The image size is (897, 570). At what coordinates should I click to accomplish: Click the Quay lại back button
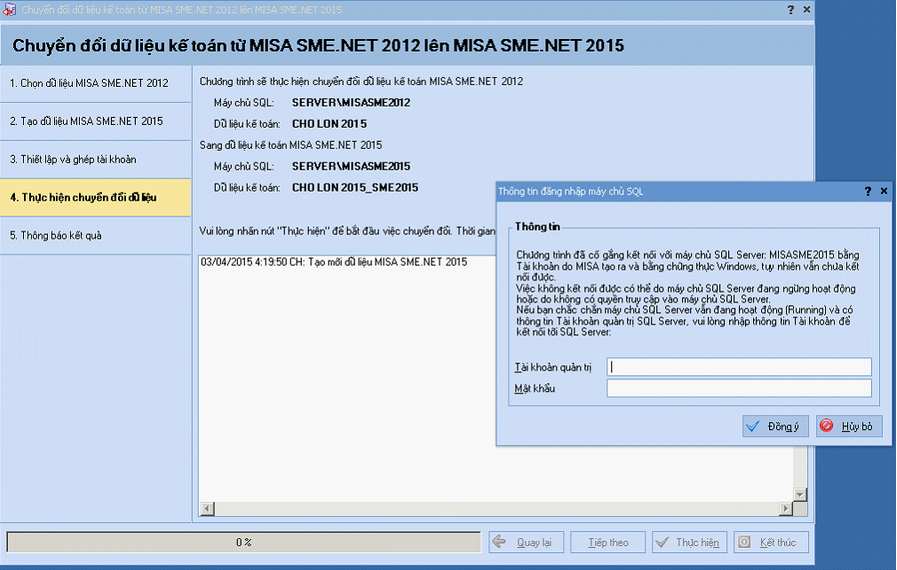(x=526, y=543)
